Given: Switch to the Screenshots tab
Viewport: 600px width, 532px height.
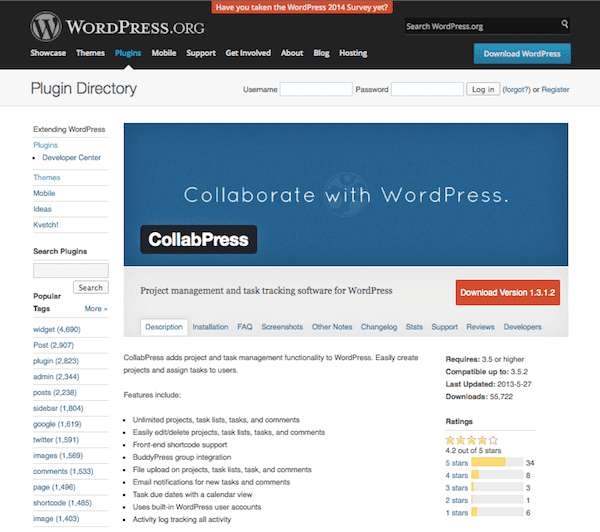Looking at the screenshot, I should [282, 327].
